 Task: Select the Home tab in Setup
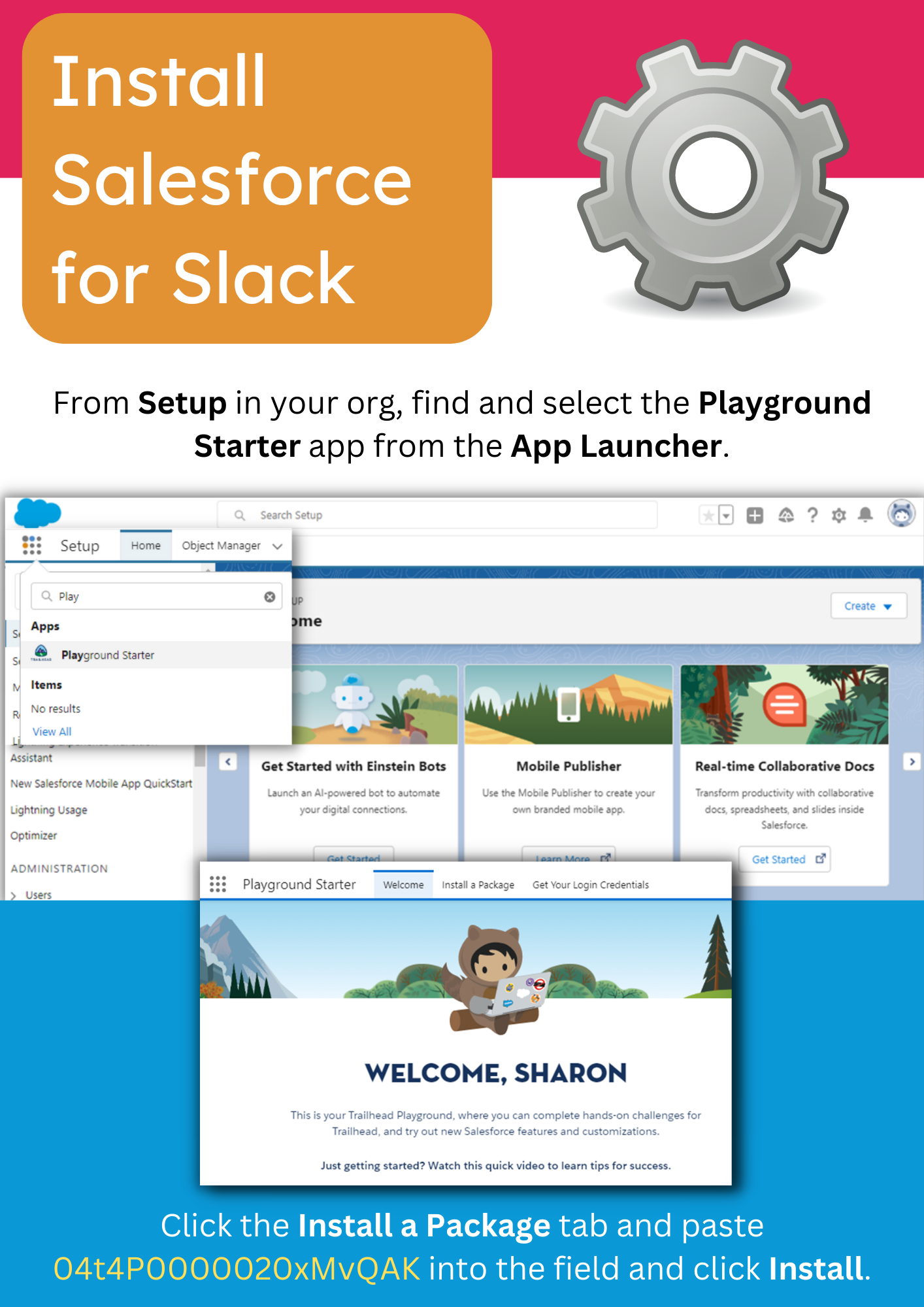pos(146,545)
